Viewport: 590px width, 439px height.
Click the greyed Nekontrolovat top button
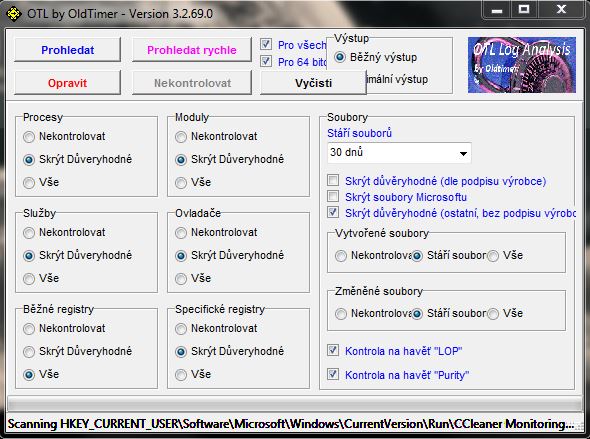tap(192, 83)
